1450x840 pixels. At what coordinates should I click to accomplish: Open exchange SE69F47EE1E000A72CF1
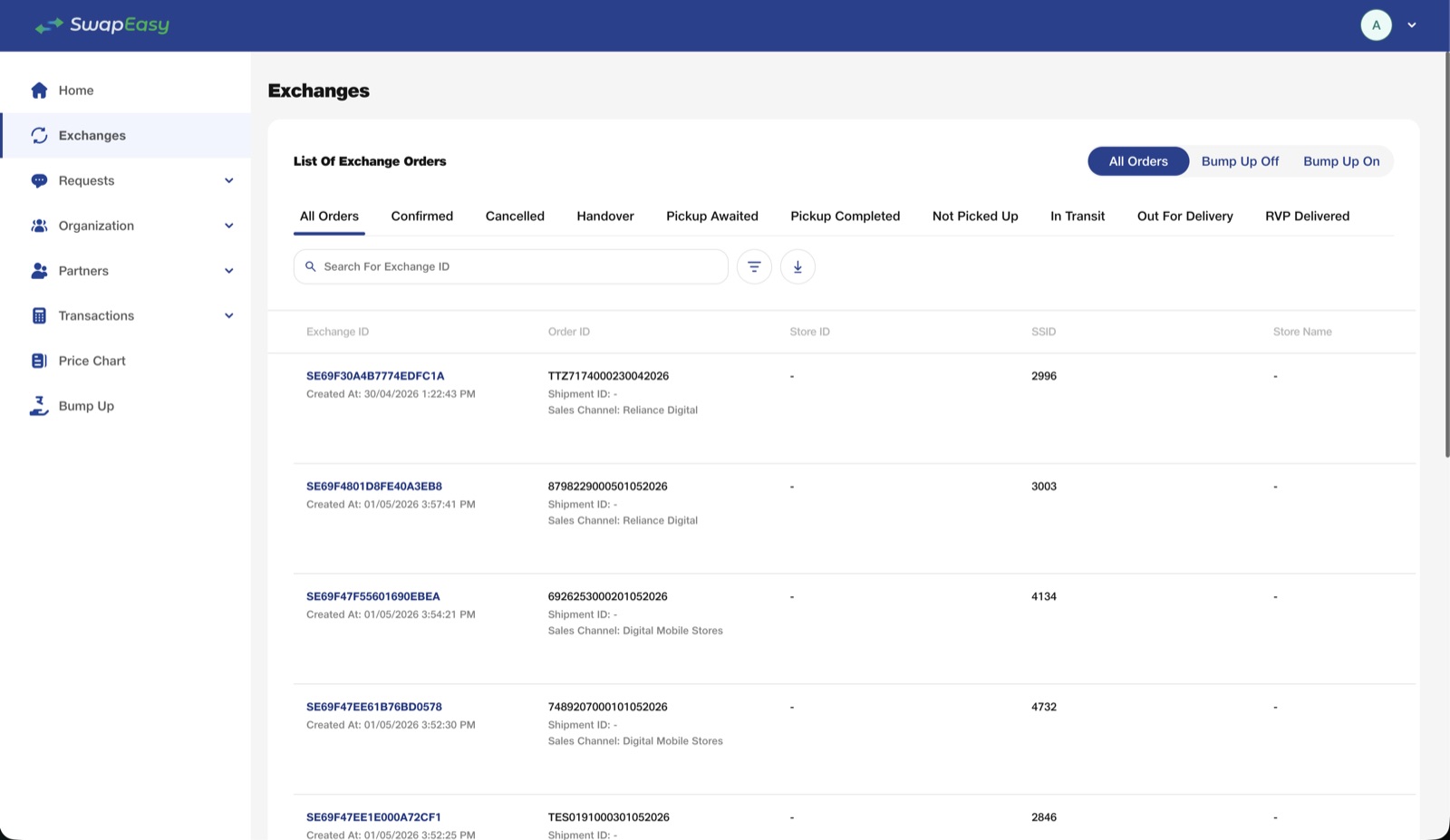point(373,817)
